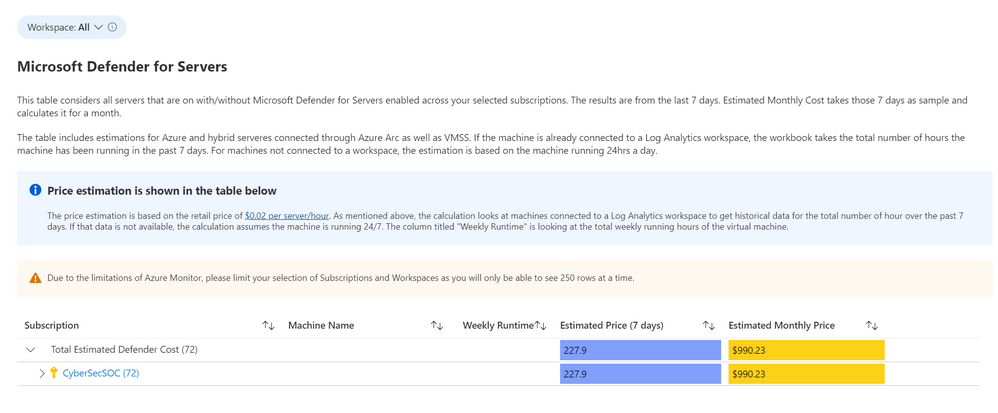
Task: Collapse Total Estimated Defender Cost group
Action: click(x=30, y=350)
